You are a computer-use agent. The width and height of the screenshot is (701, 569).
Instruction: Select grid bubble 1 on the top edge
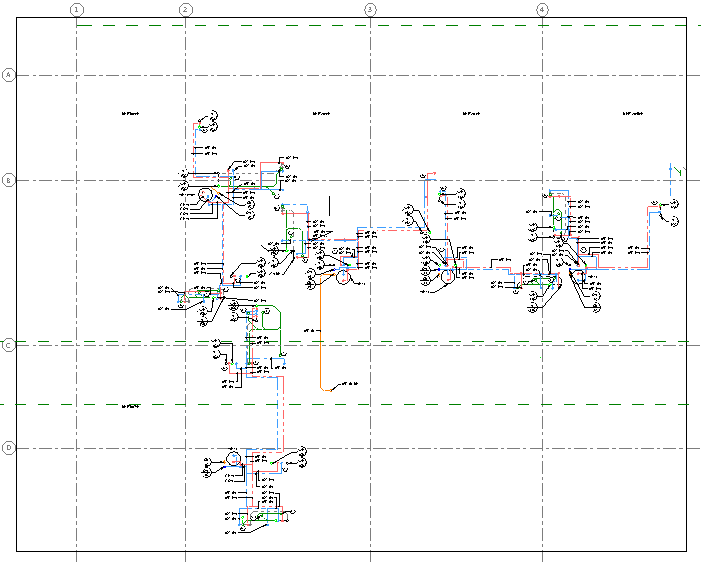click(x=77, y=9)
